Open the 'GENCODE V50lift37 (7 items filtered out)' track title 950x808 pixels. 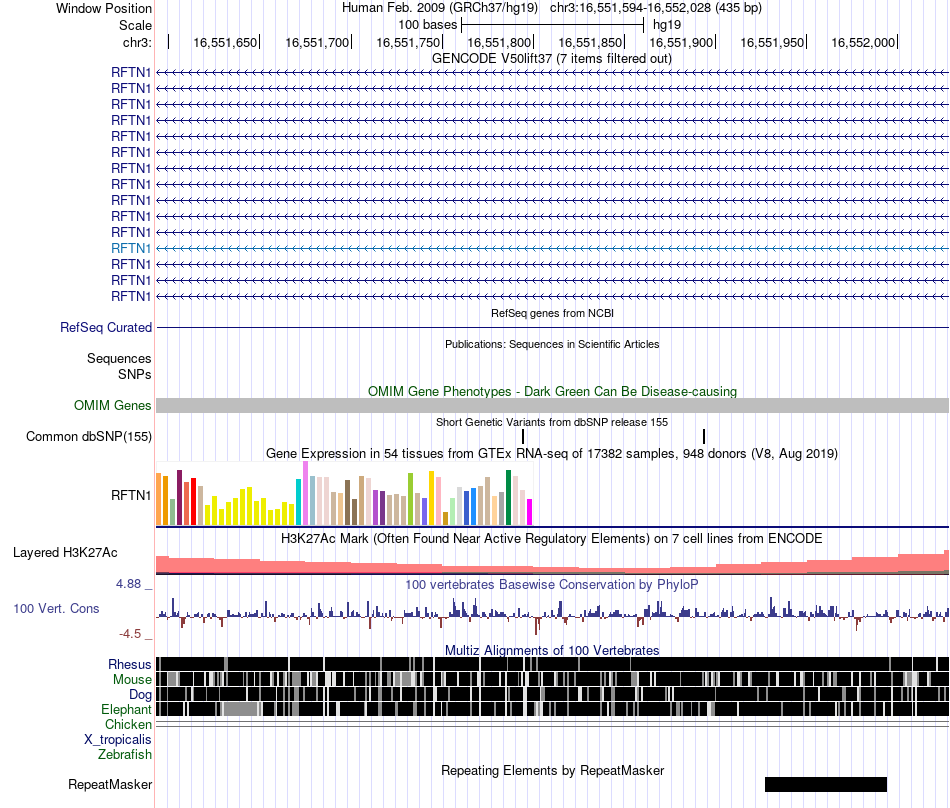click(551, 59)
